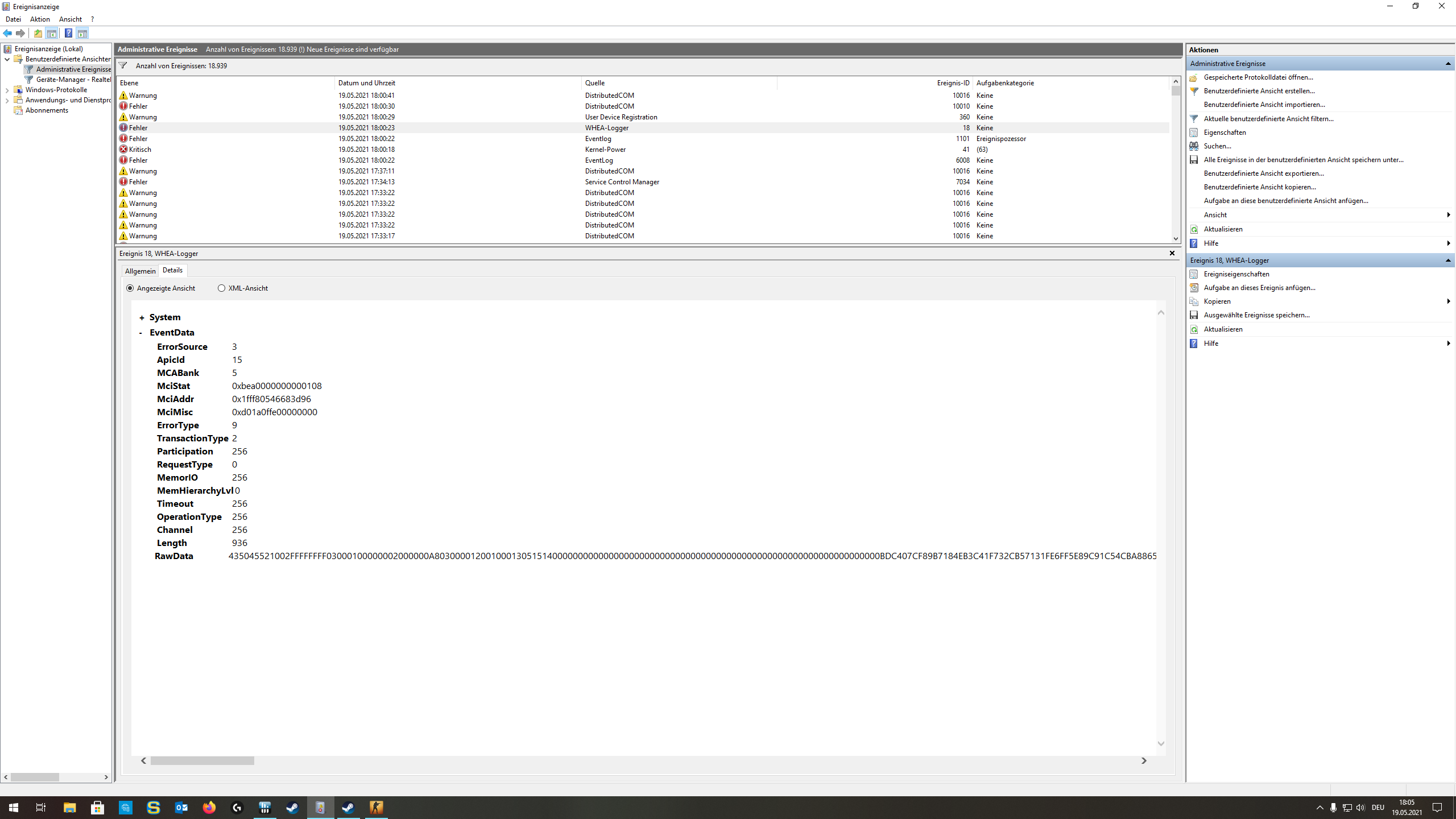This screenshot has width=1456, height=819.
Task: Open Steam from the taskbar
Action: pyautogui.click(x=292, y=808)
